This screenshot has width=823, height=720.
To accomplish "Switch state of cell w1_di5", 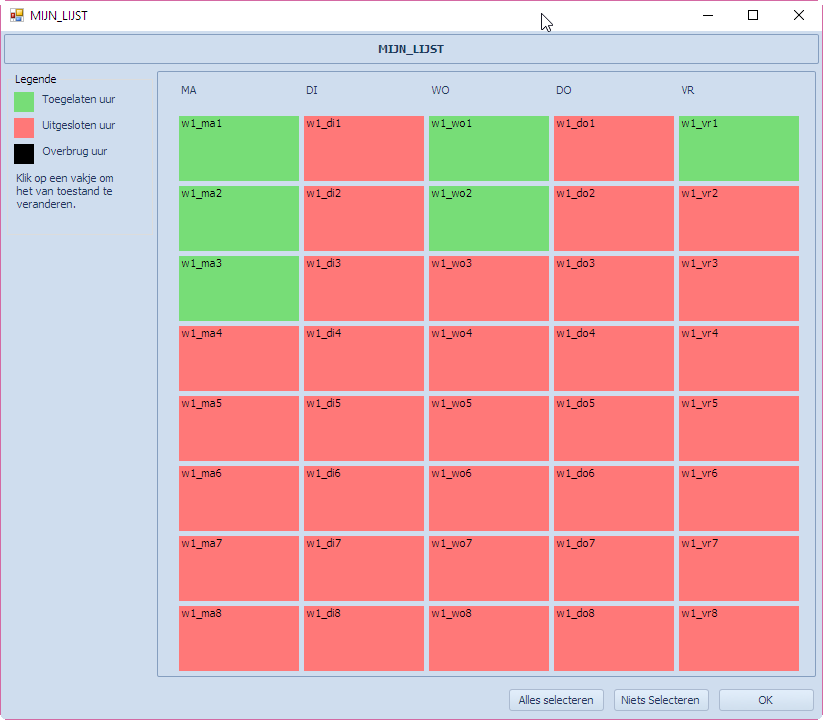I will tap(364, 428).
